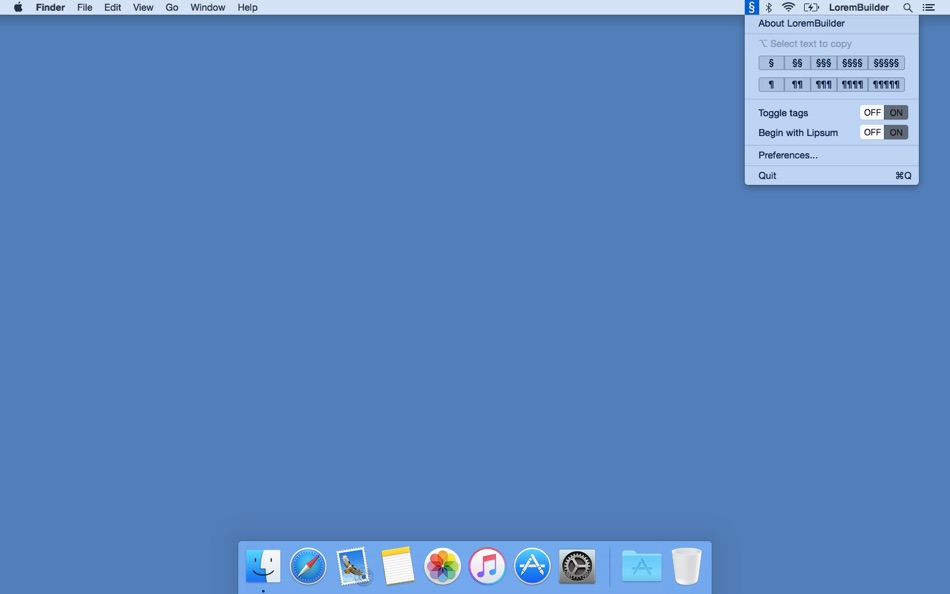Image resolution: width=950 pixels, height=594 pixels.
Task: Switch Toggle tags to OFF
Action: [x=871, y=112]
